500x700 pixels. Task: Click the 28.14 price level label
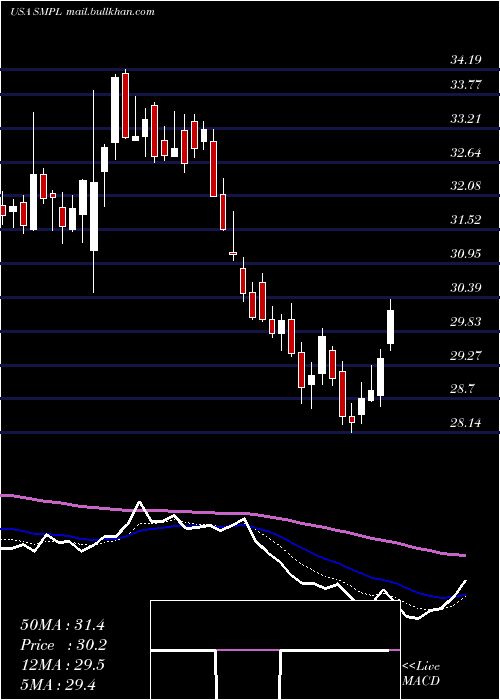pos(466,422)
